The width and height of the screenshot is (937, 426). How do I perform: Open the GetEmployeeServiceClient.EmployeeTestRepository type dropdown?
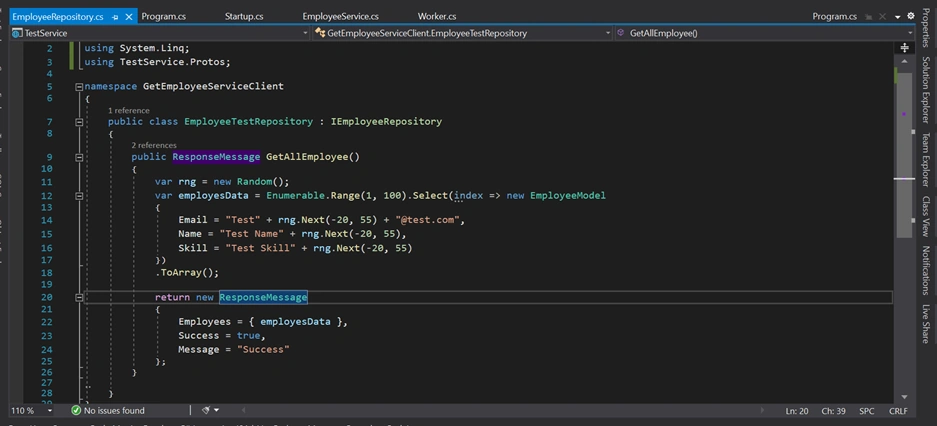pos(608,33)
